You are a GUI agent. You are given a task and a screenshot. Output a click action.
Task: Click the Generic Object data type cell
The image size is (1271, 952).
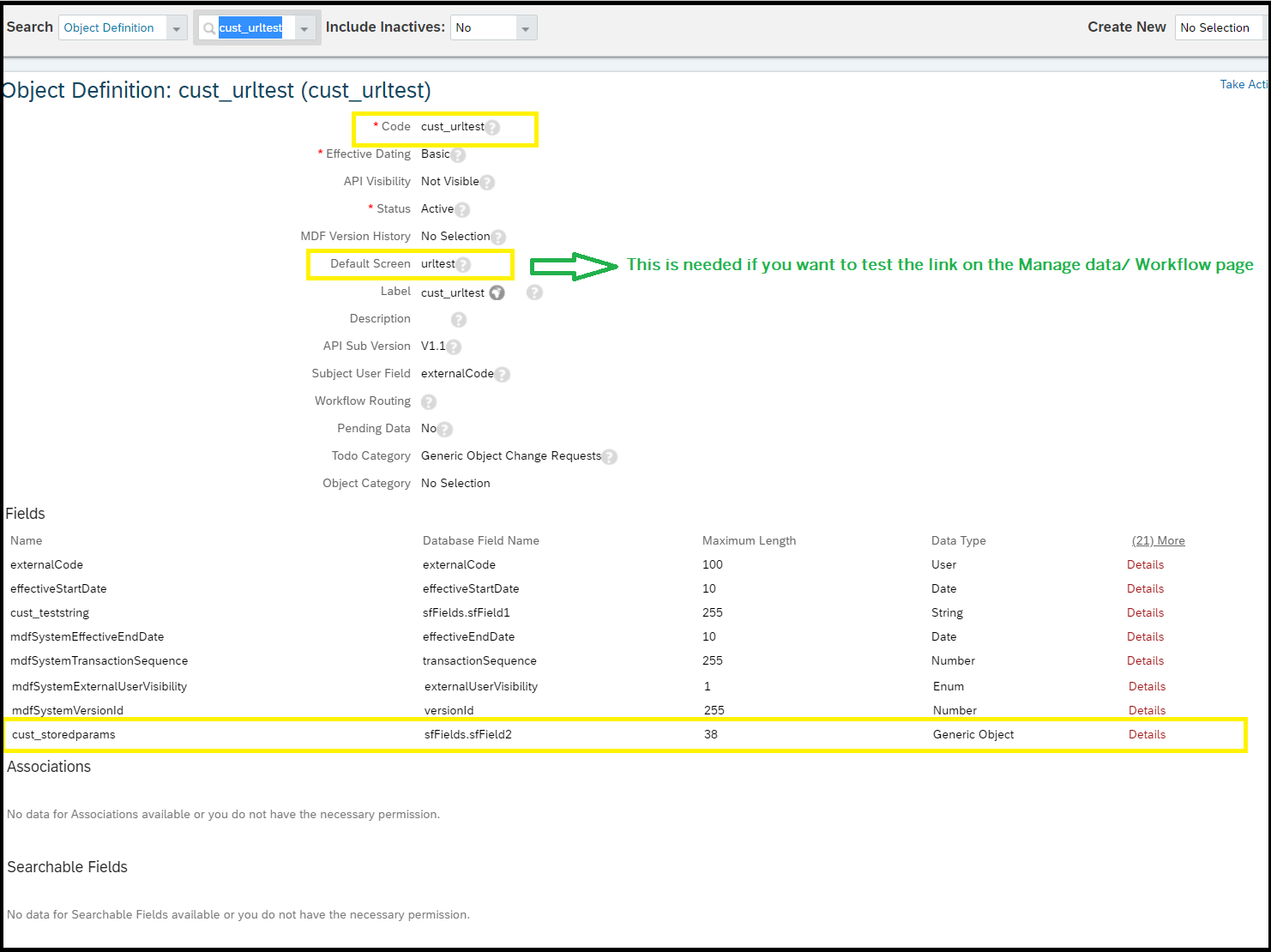[973, 734]
